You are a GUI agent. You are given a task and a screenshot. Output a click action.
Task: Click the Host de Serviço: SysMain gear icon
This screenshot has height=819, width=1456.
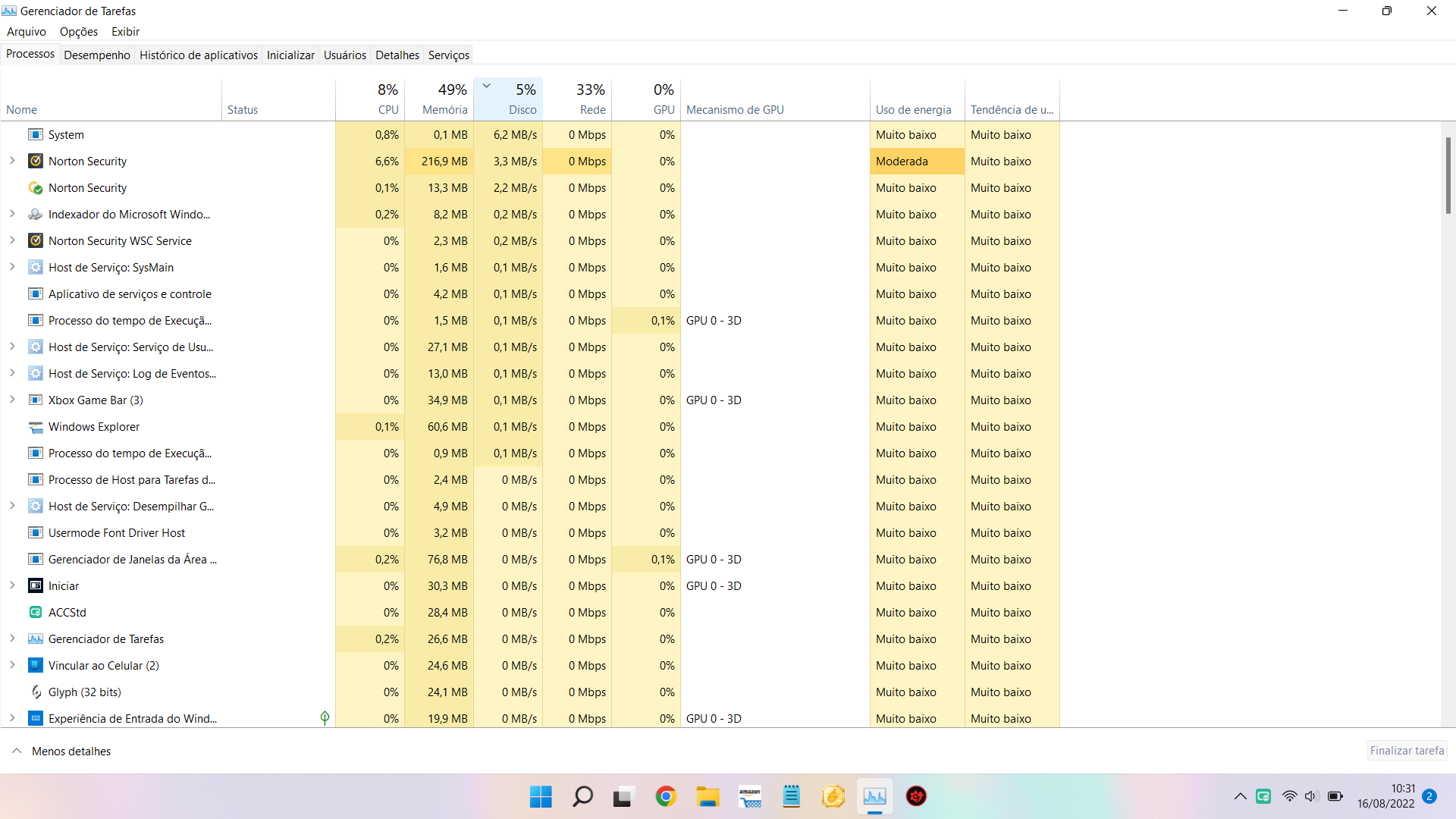tap(36, 267)
